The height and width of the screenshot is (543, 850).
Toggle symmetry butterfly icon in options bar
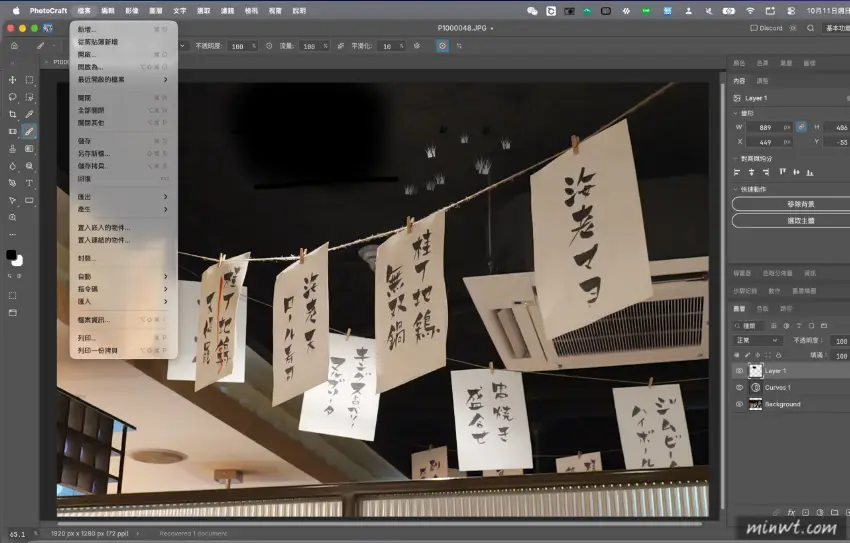[x=459, y=46]
